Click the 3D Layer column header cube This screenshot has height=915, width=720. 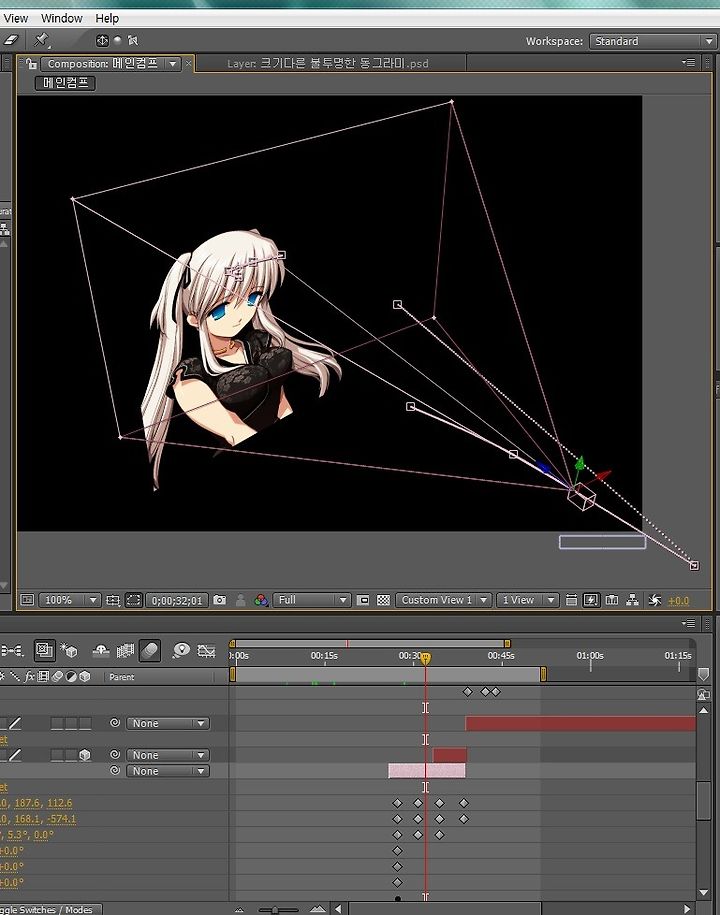[85, 677]
